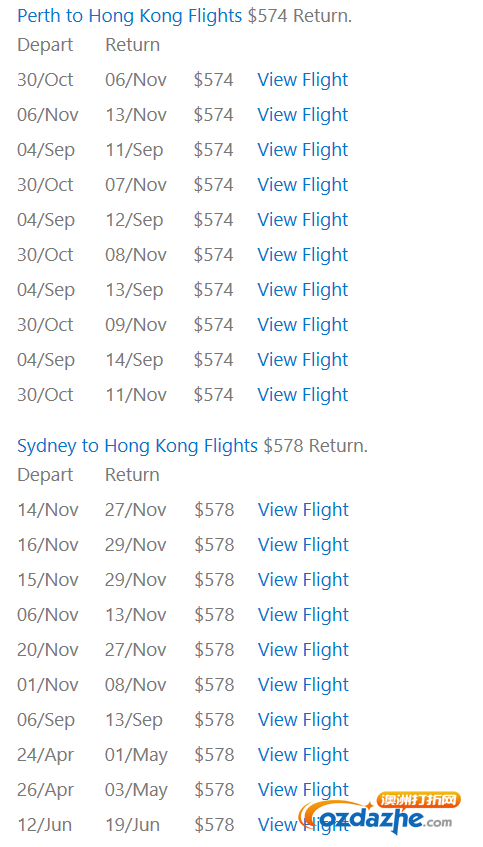
Task: View Flight for 30/Oct to 07/Nov trip
Action: pyautogui.click(x=303, y=185)
